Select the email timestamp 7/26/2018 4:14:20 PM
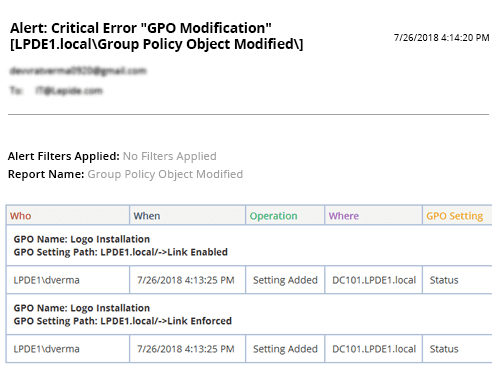The image size is (500, 390). coord(441,38)
